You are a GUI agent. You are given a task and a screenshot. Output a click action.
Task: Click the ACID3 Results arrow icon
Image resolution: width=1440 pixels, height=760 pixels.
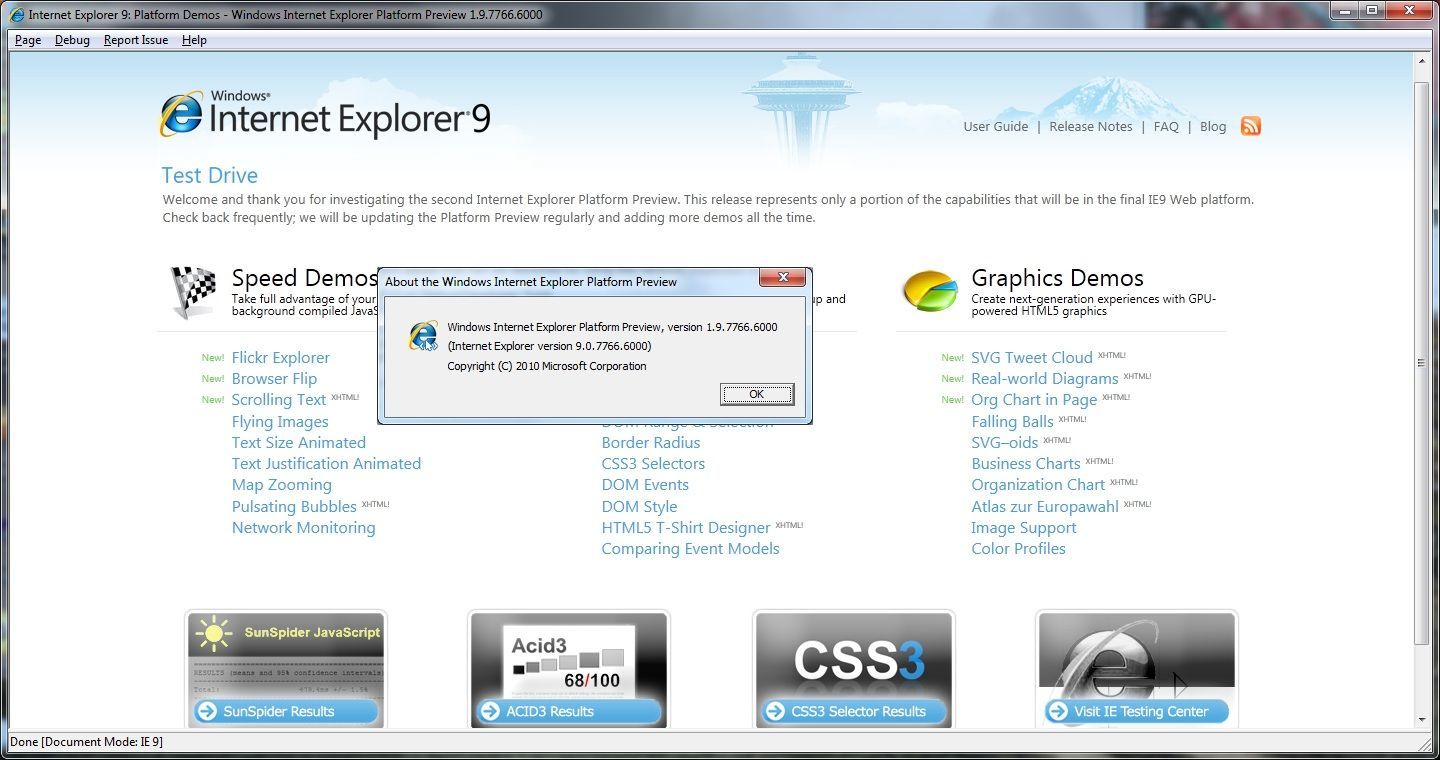click(x=490, y=711)
